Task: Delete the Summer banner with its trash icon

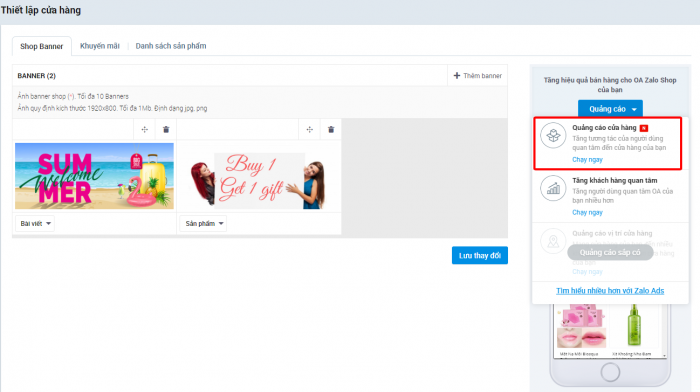Action: point(166,129)
